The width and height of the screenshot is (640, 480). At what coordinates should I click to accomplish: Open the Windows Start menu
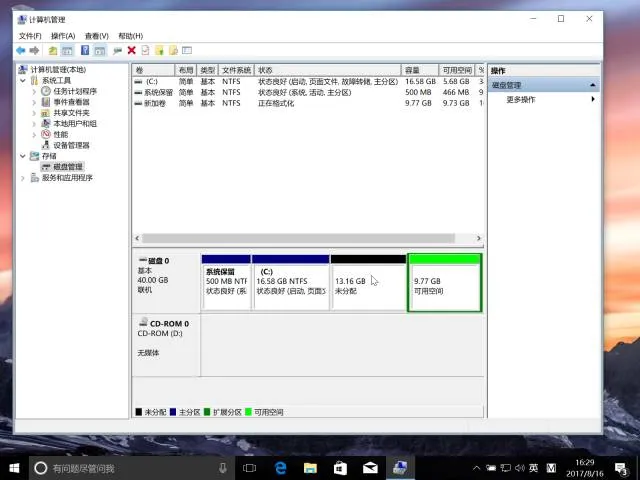[x=14, y=468]
